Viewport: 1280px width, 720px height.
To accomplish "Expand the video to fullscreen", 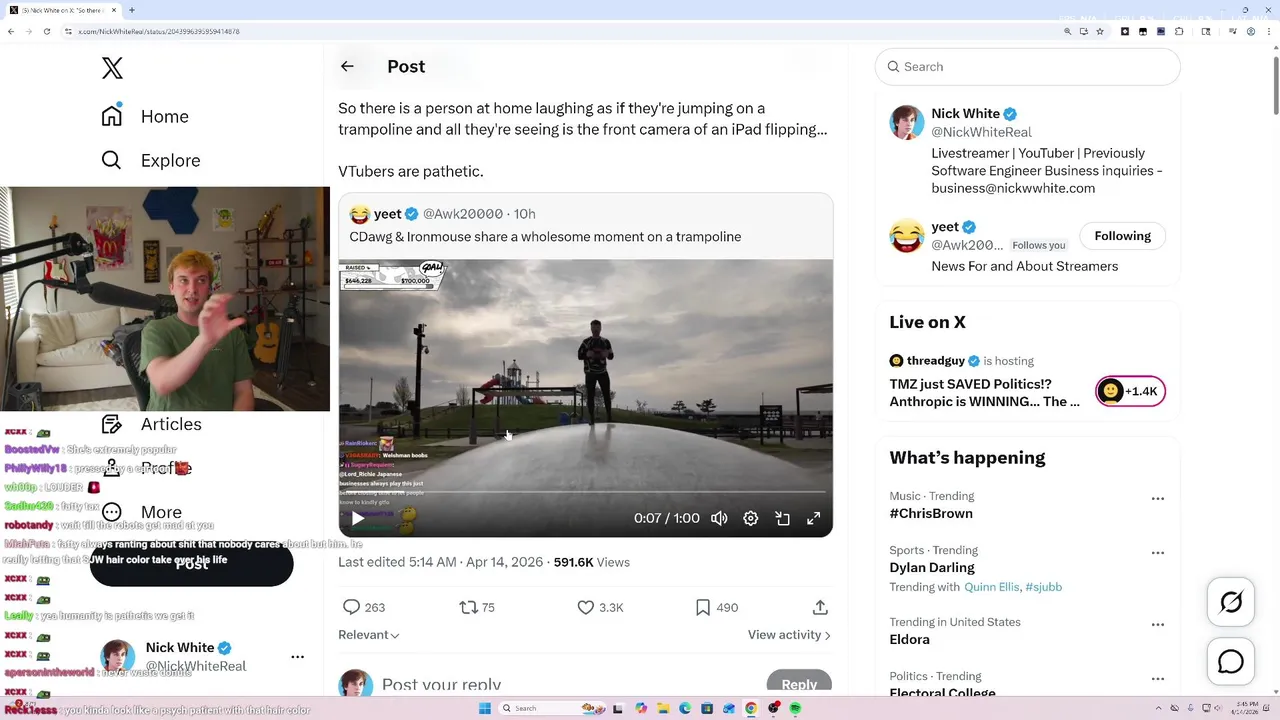I will tap(814, 518).
